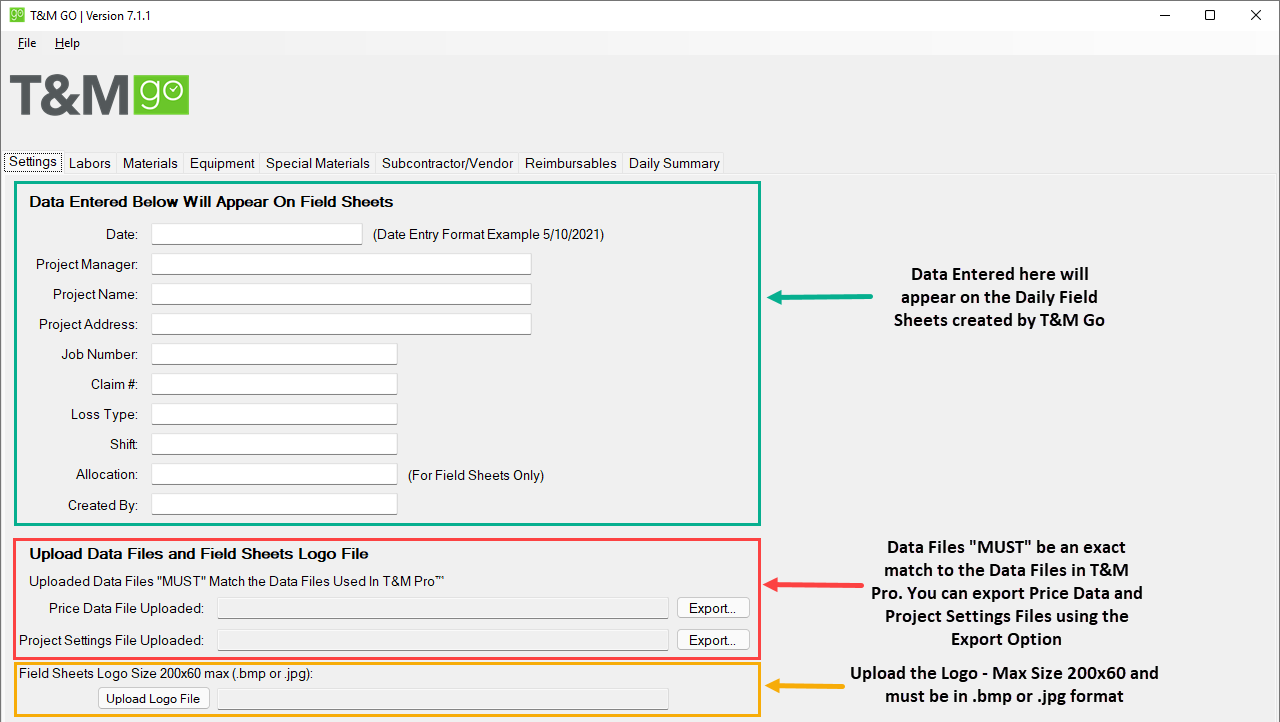Screen dimensions: 1280x722
Task: Switch to the Reimbursables tab
Action: [571, 163]
